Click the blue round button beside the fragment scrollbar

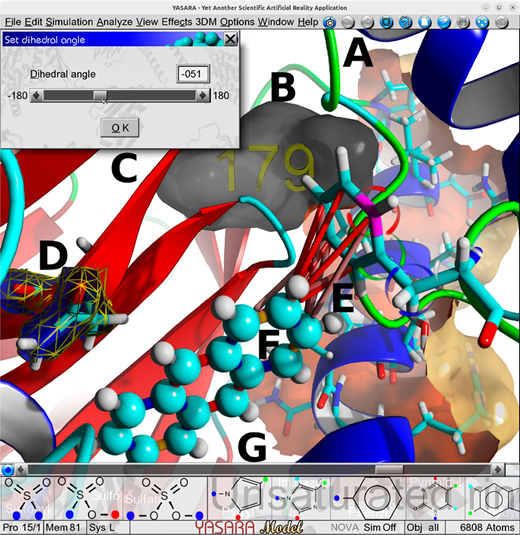[x=8, y=470]
